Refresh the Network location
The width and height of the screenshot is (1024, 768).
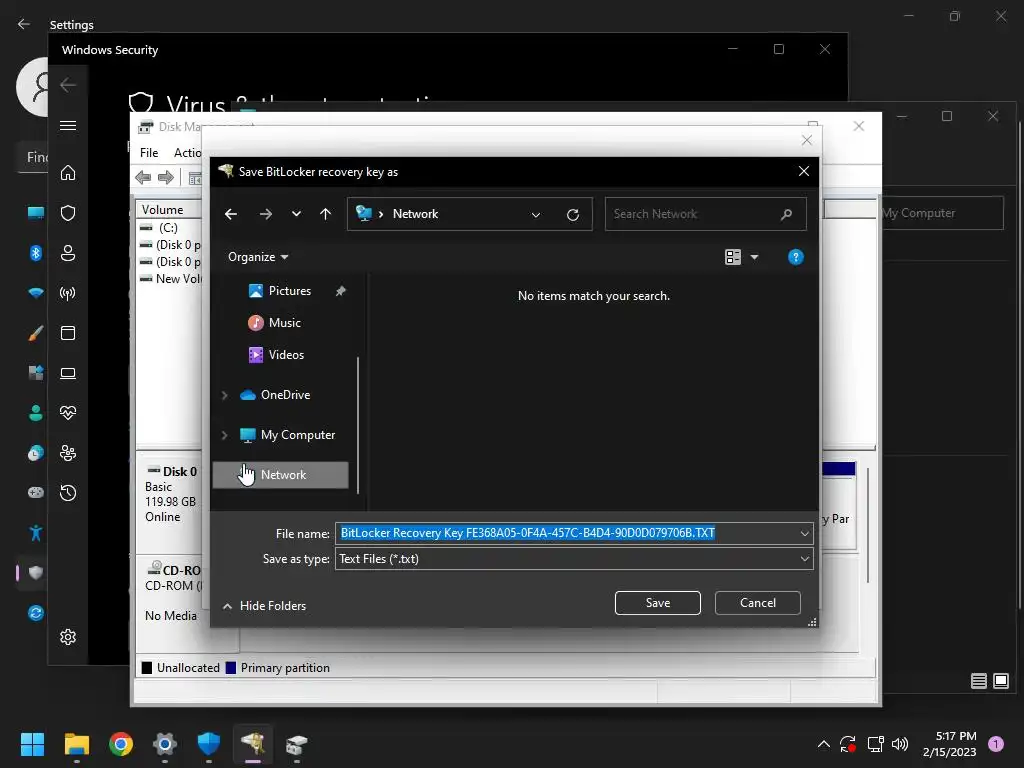tap(573, 214)
